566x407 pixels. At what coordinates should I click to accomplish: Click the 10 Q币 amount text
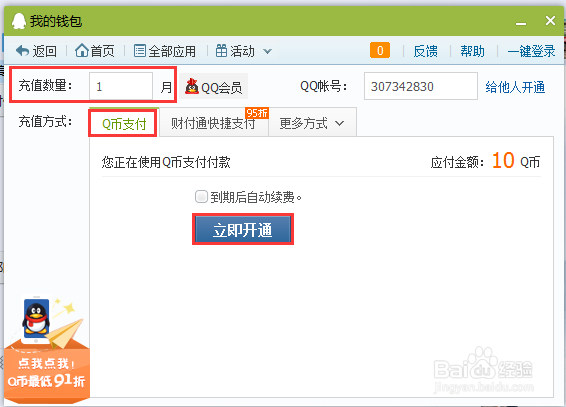pos(516,161)
